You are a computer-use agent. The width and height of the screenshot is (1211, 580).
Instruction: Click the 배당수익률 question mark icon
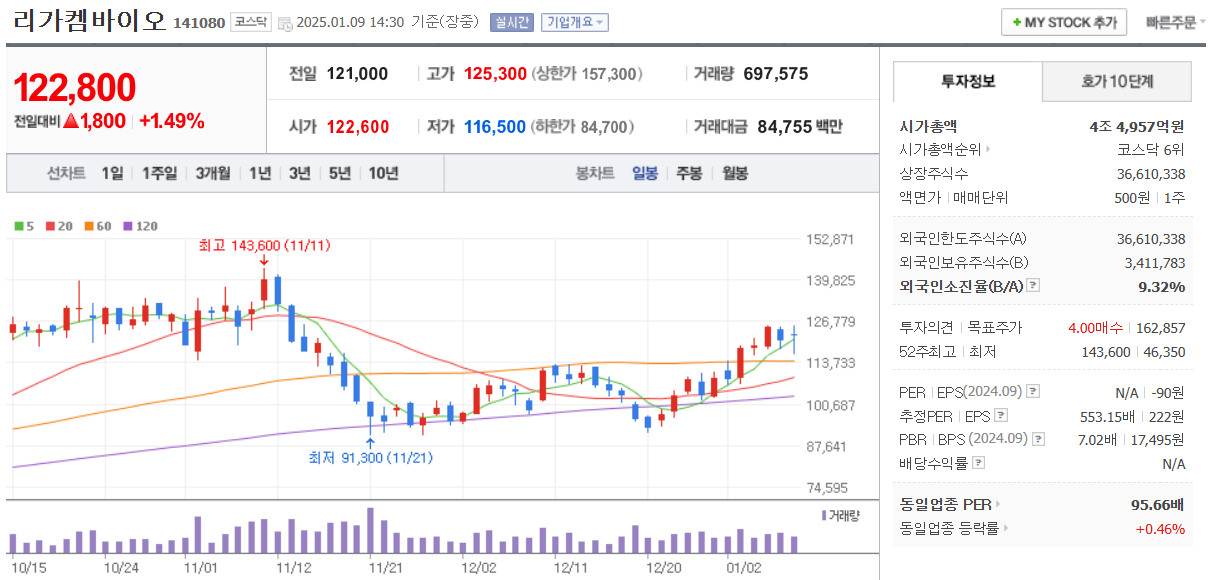977,462
